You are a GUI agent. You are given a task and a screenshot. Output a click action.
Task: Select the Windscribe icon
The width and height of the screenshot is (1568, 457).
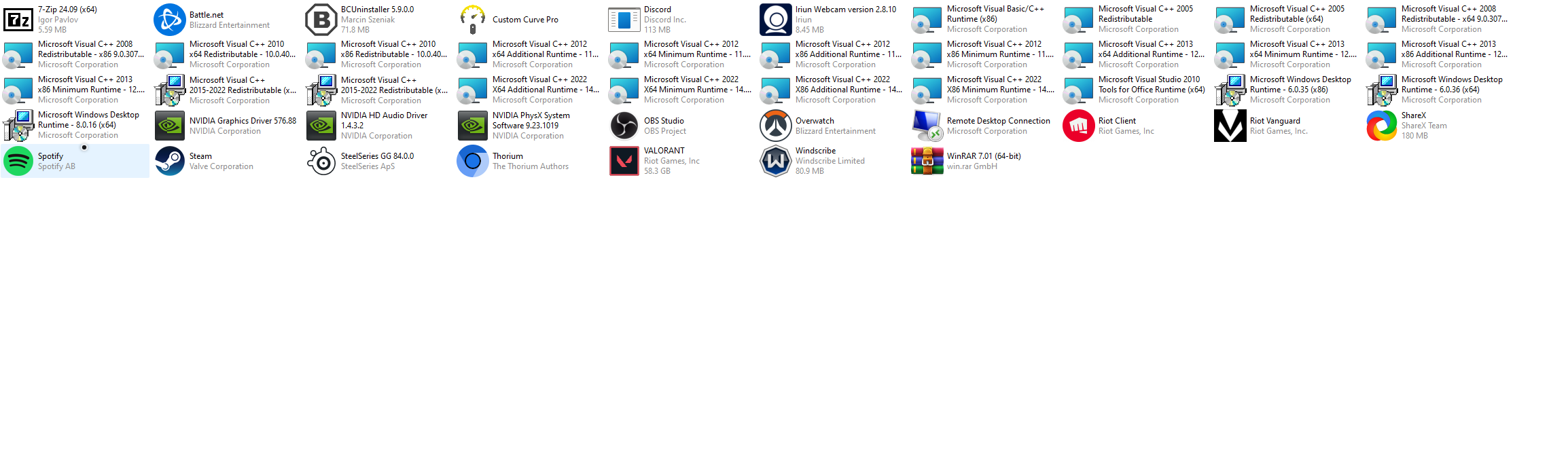(776, 161)
